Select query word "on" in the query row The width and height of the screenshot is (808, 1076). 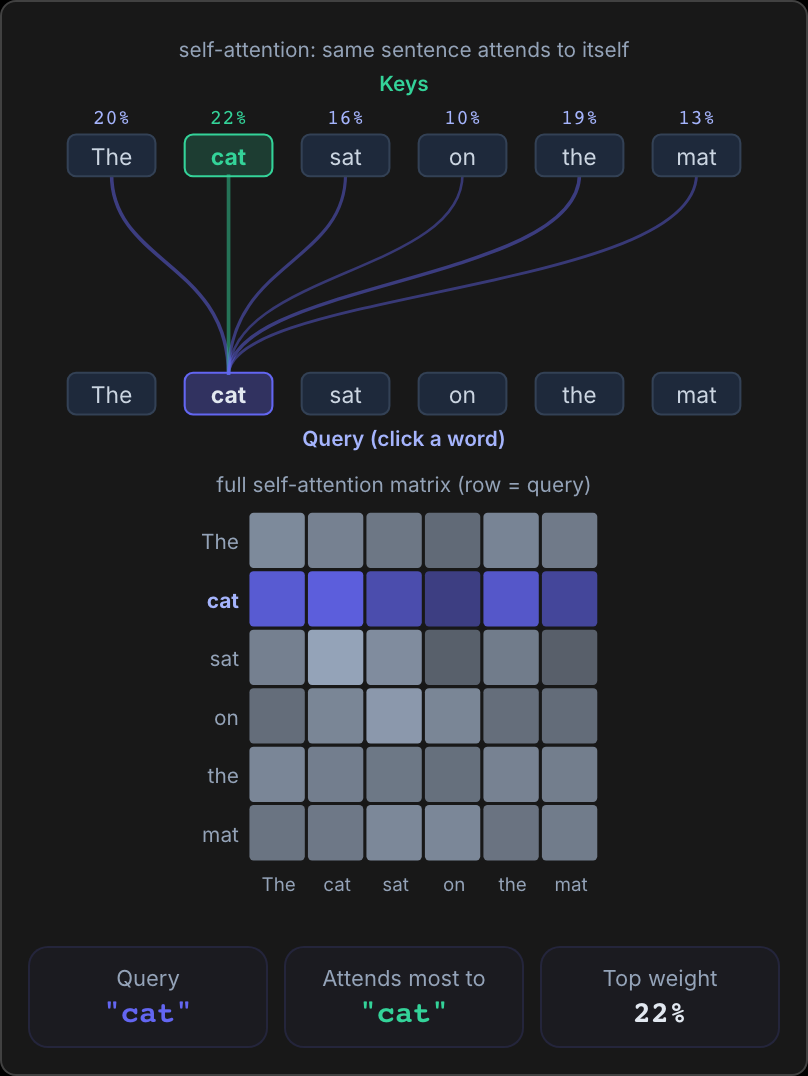click(x=462, y=394)
